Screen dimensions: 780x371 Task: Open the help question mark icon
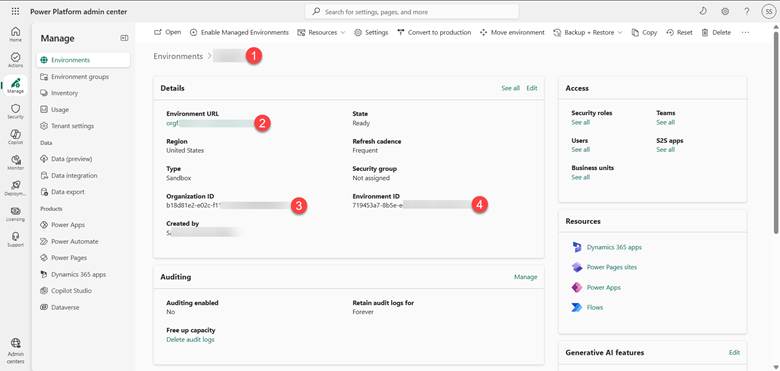coord(747,11)
